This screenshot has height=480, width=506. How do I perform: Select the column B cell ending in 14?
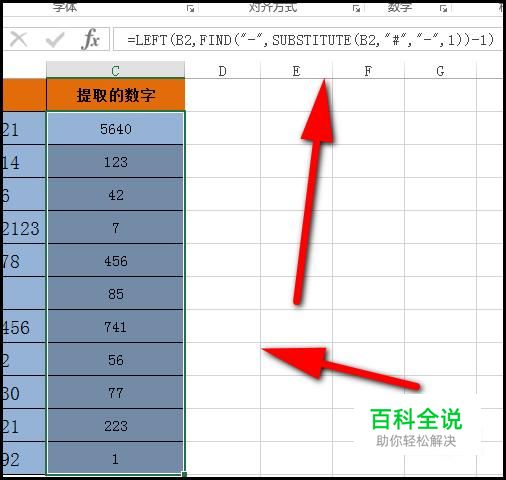point(24,161)
